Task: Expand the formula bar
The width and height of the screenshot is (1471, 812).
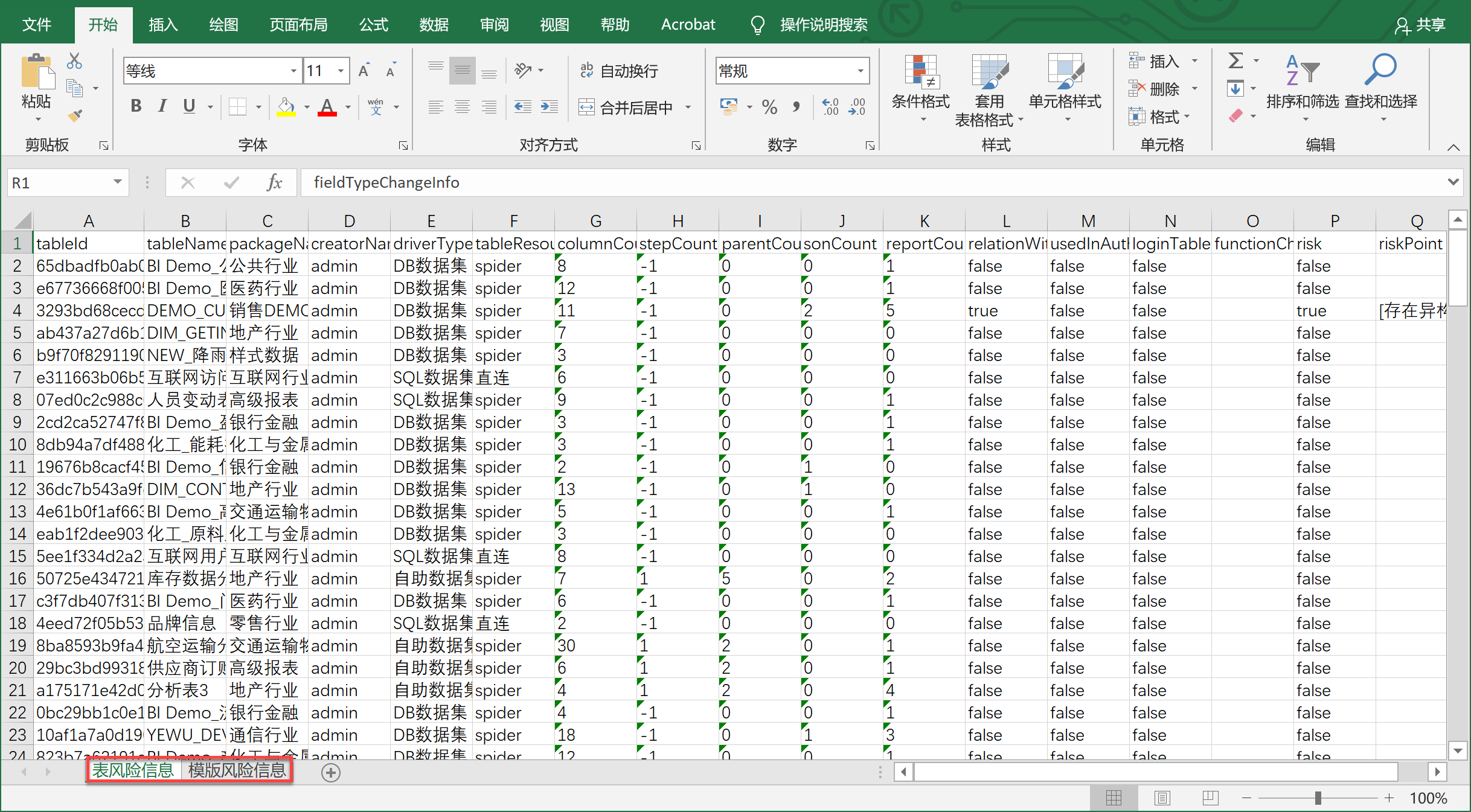Action: [x=1453, y=182]
